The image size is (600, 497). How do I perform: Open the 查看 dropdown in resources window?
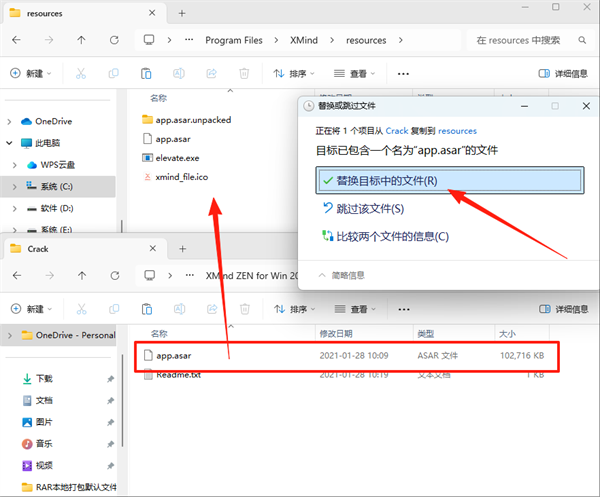click(x=354, y=73)
